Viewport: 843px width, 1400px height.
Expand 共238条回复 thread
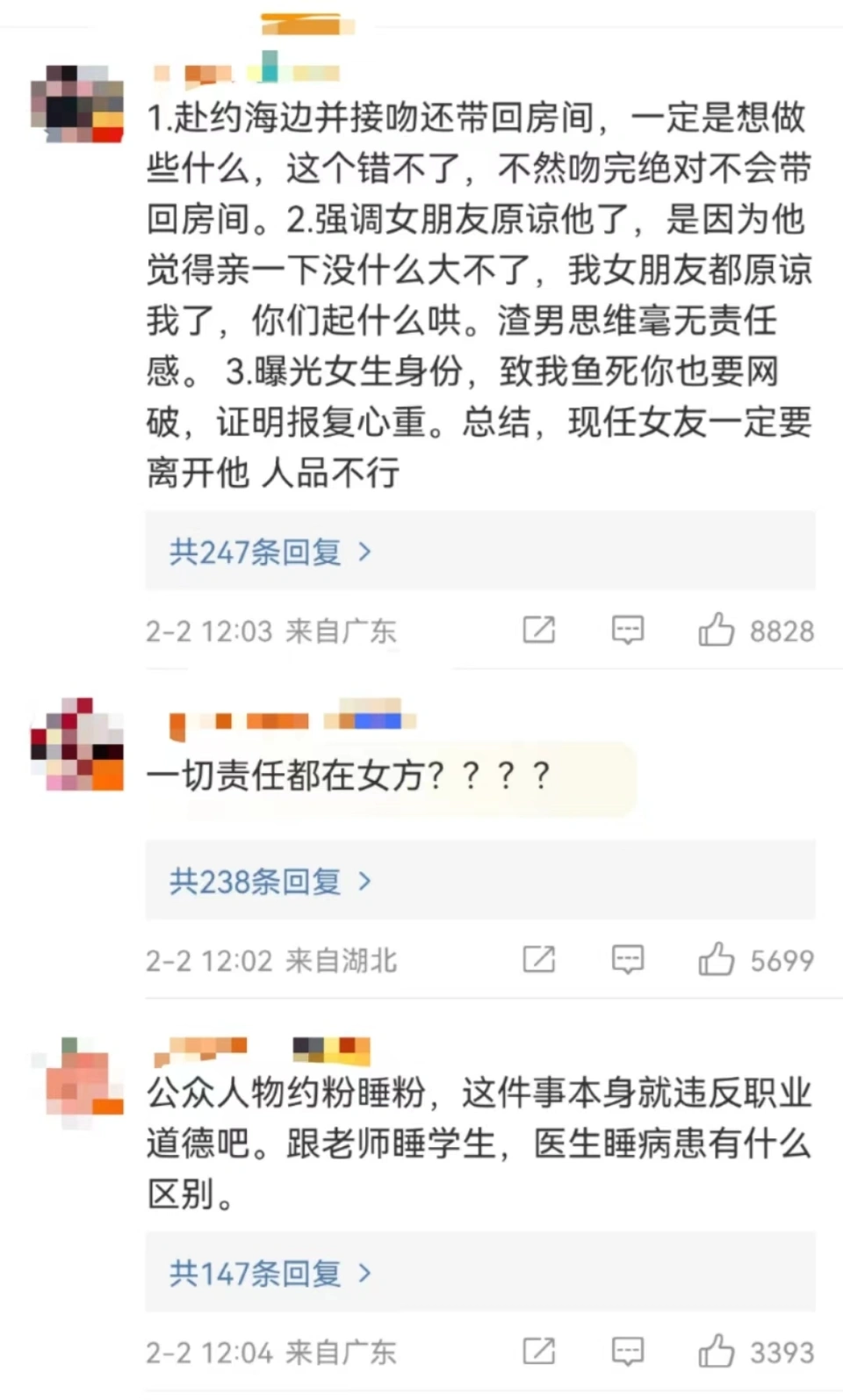tap(270, 881)
